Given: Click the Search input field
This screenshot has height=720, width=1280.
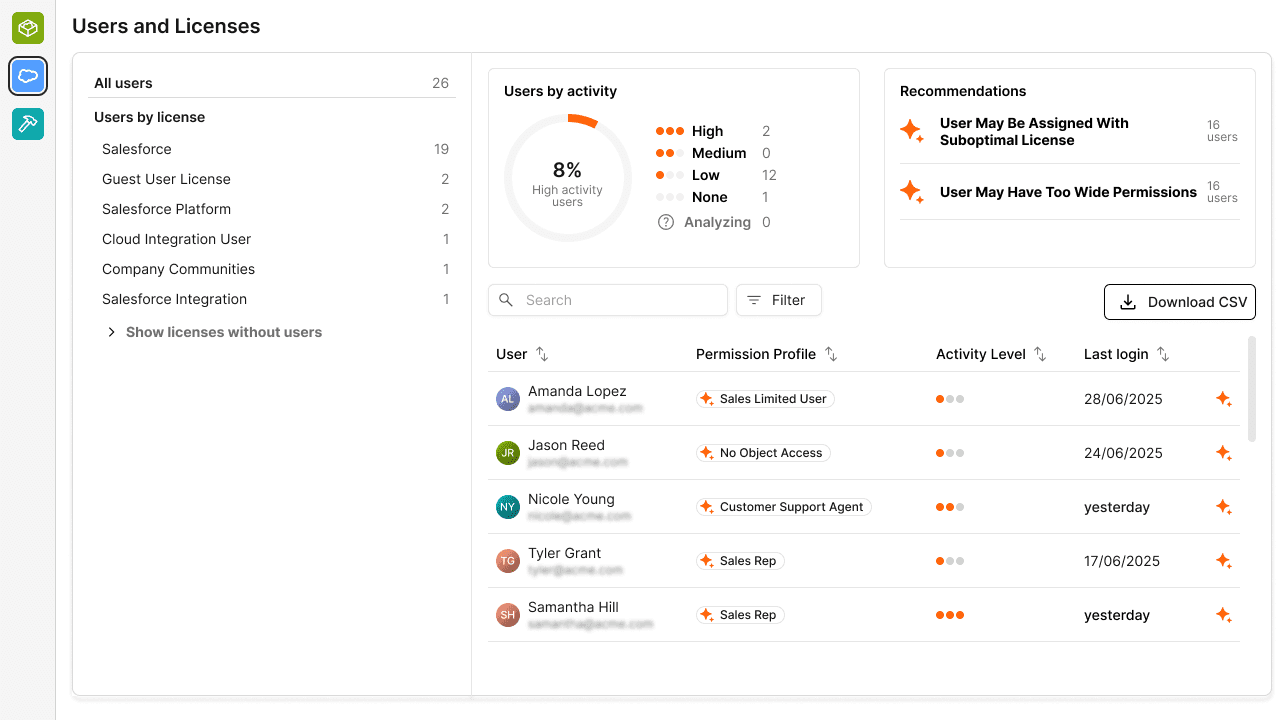Looking at the screenshot, I should point(608,300).
